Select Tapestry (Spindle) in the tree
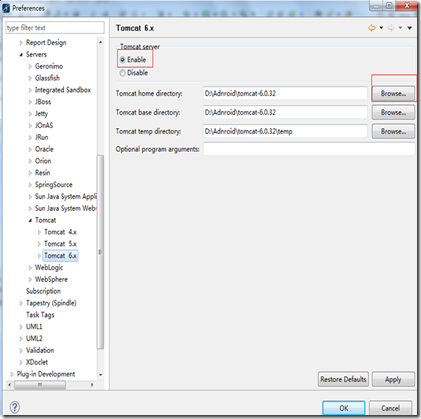421x419 pixels. 51,303
